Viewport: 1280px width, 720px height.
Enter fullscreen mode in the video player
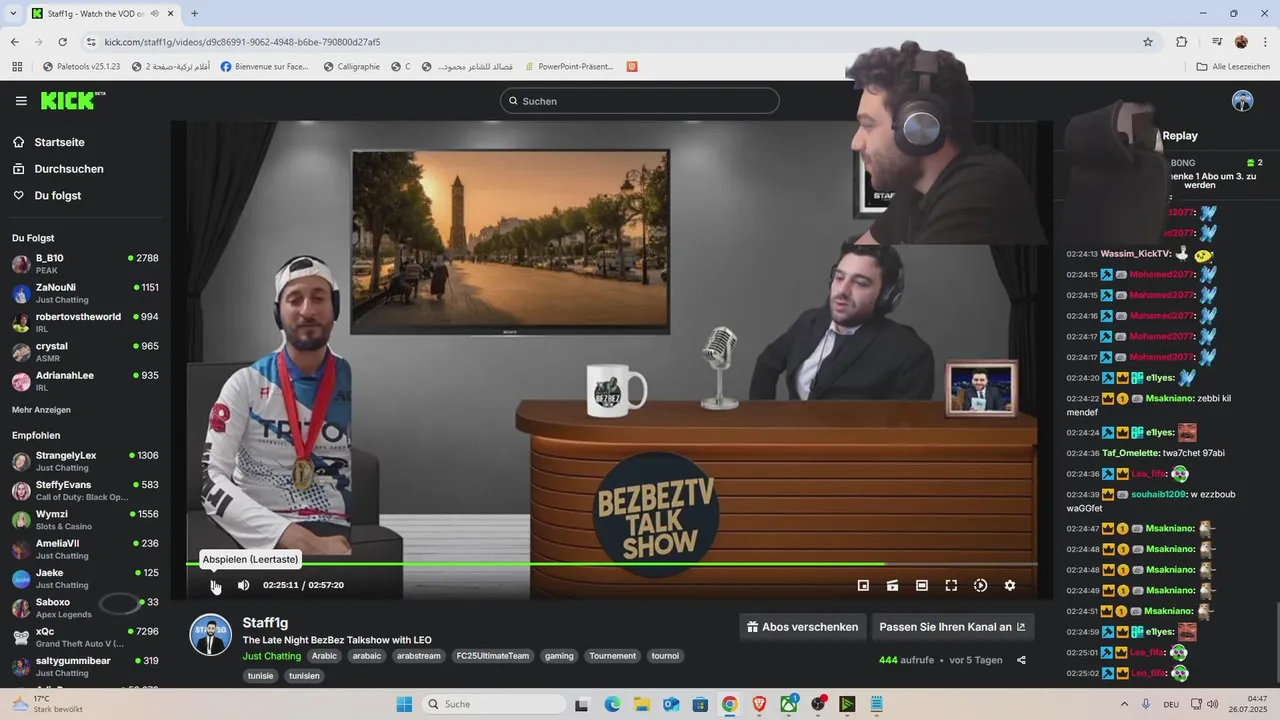(951, 585)
